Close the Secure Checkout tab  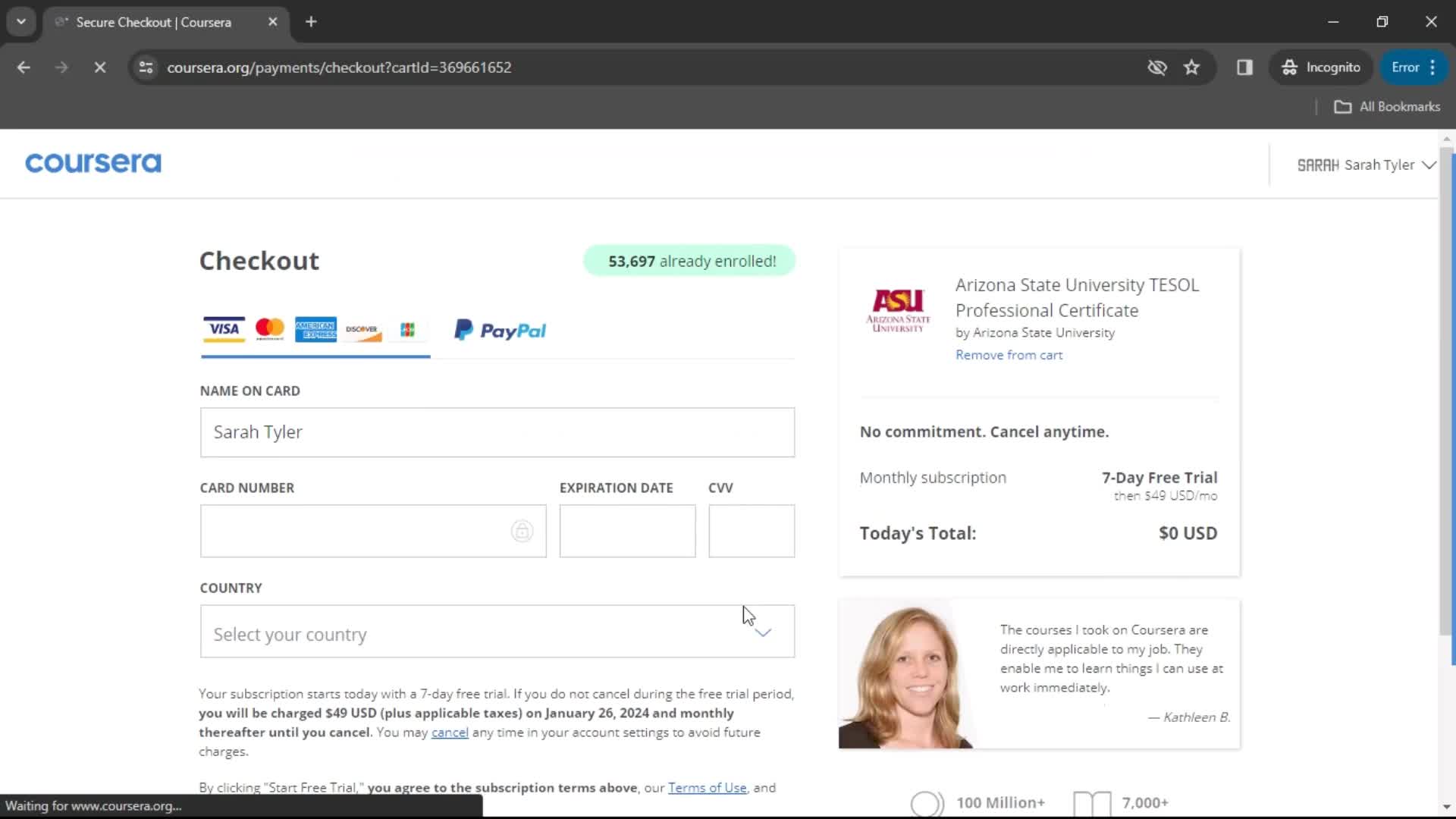273,22
